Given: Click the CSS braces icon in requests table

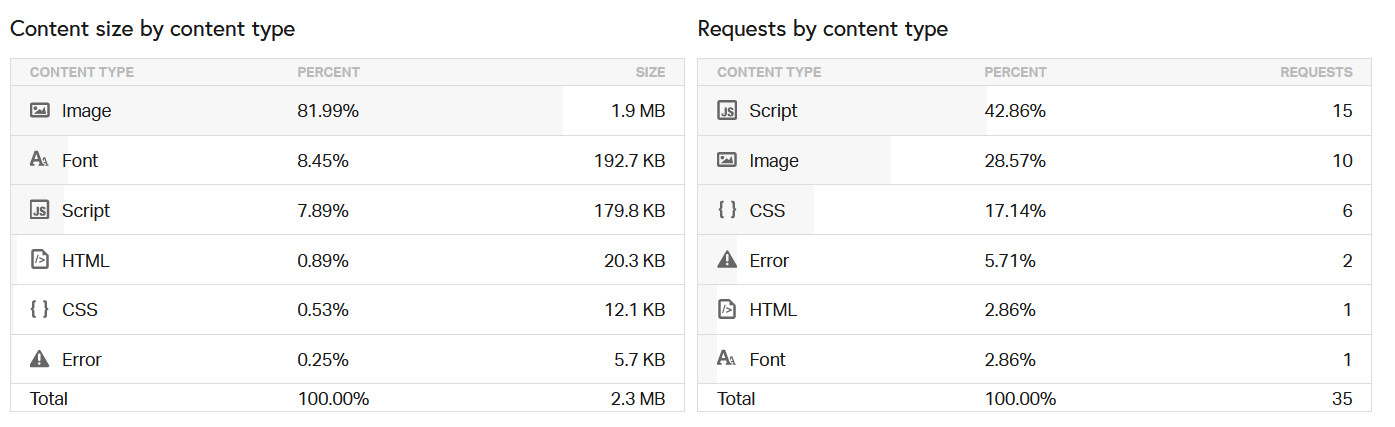Looking at the screenshot, I should (x=727, y=210).
